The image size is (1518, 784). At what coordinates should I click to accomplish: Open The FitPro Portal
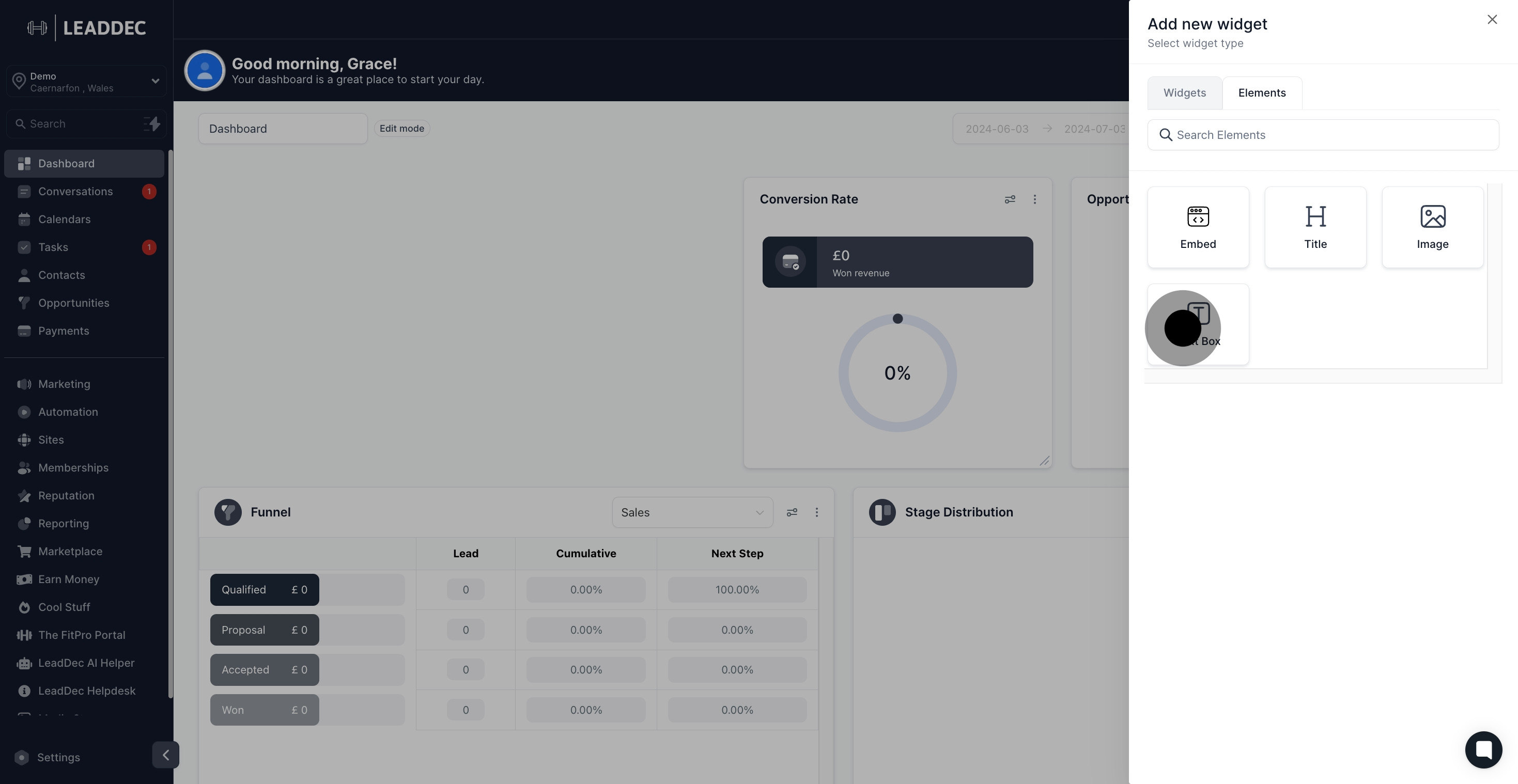84,635
